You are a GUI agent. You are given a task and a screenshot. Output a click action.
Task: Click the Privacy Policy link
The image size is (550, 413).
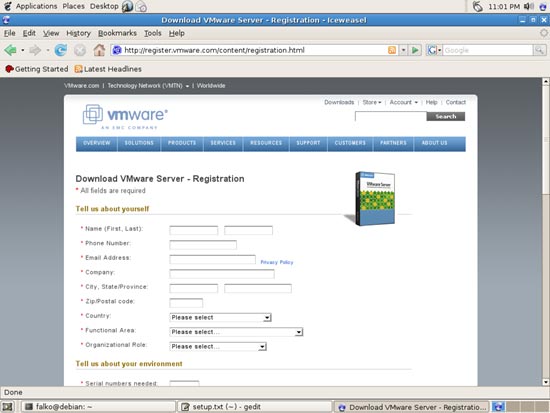(x=277, y=262)
